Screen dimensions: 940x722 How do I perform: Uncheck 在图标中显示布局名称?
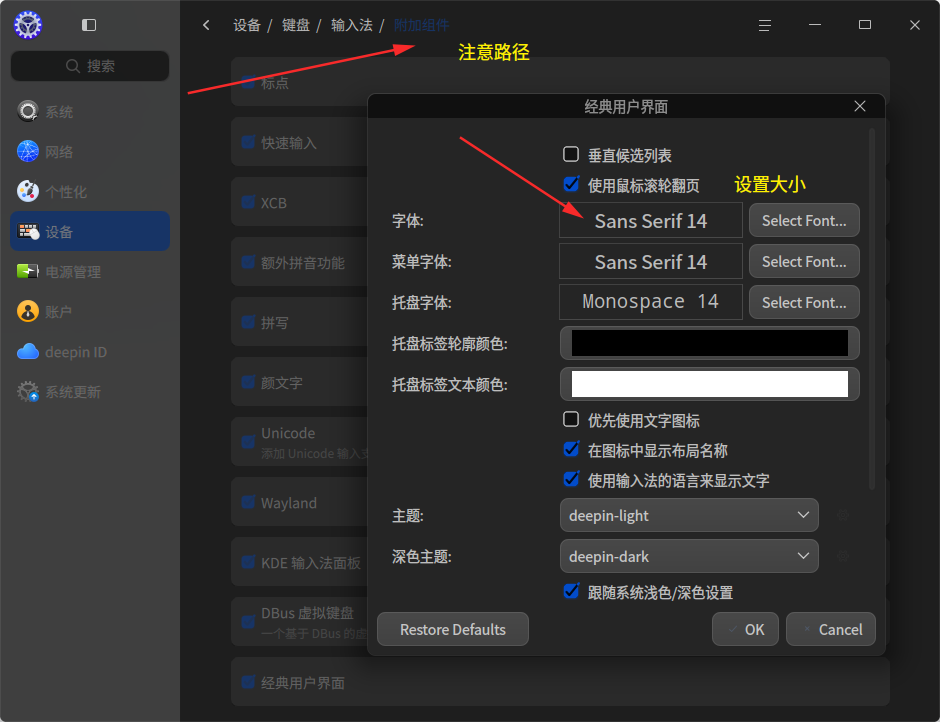coord(571,449)
